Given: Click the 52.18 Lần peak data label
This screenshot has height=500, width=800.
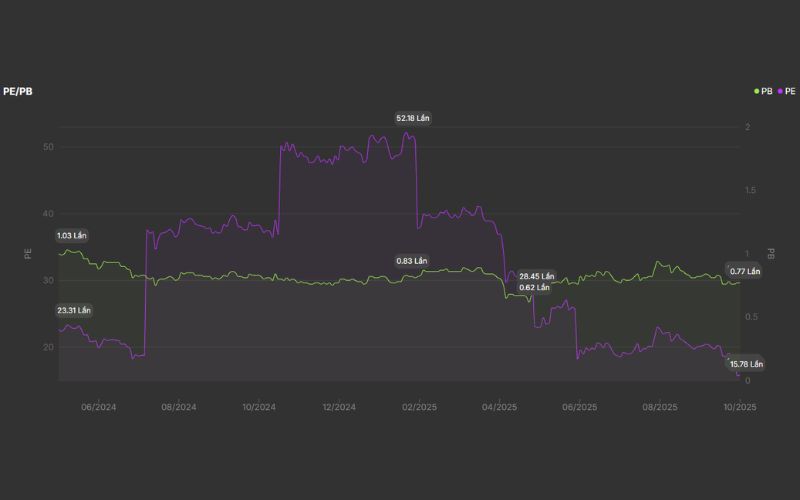Looking at the screenshot, I should pos(413,118).
